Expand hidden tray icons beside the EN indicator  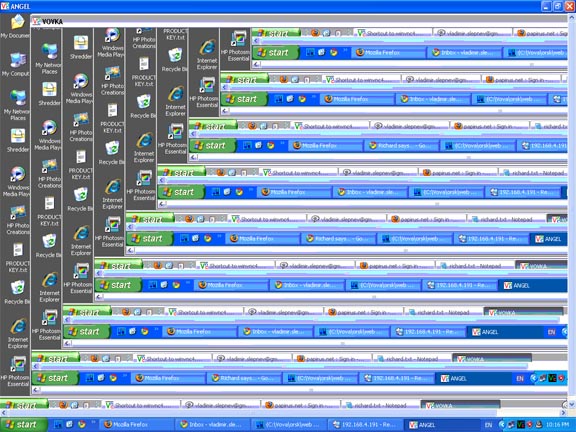pyautogui.click(x=501, y=425)
